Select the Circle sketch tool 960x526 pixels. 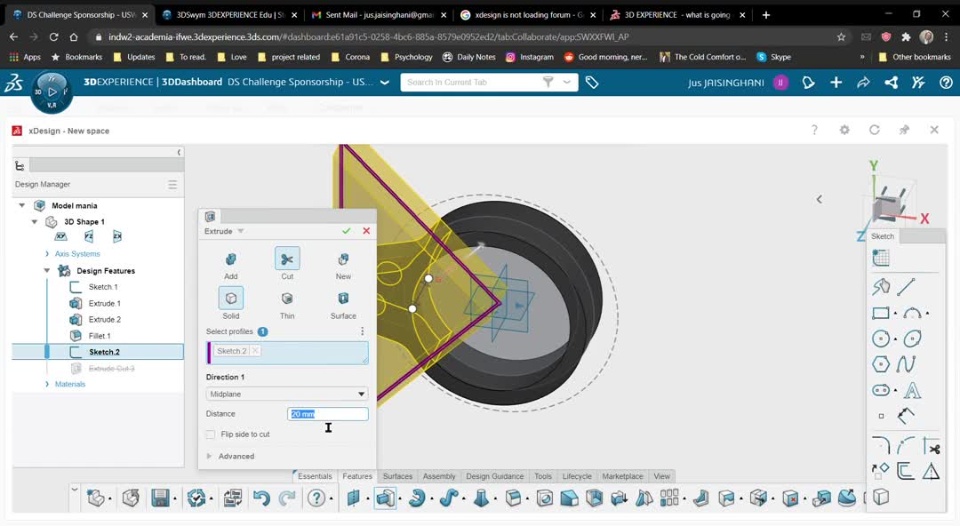[x=880, y=339]
